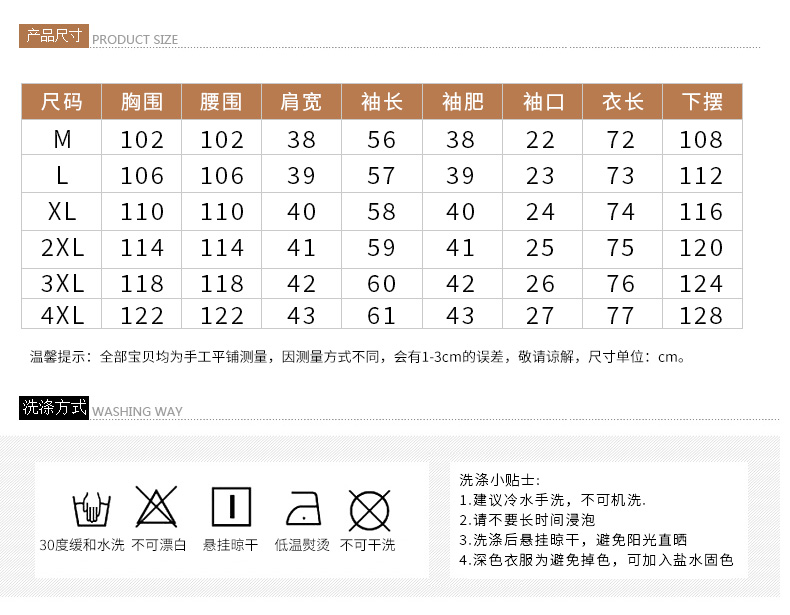Select the 低温熨烫 iron icon

[303, 509]
